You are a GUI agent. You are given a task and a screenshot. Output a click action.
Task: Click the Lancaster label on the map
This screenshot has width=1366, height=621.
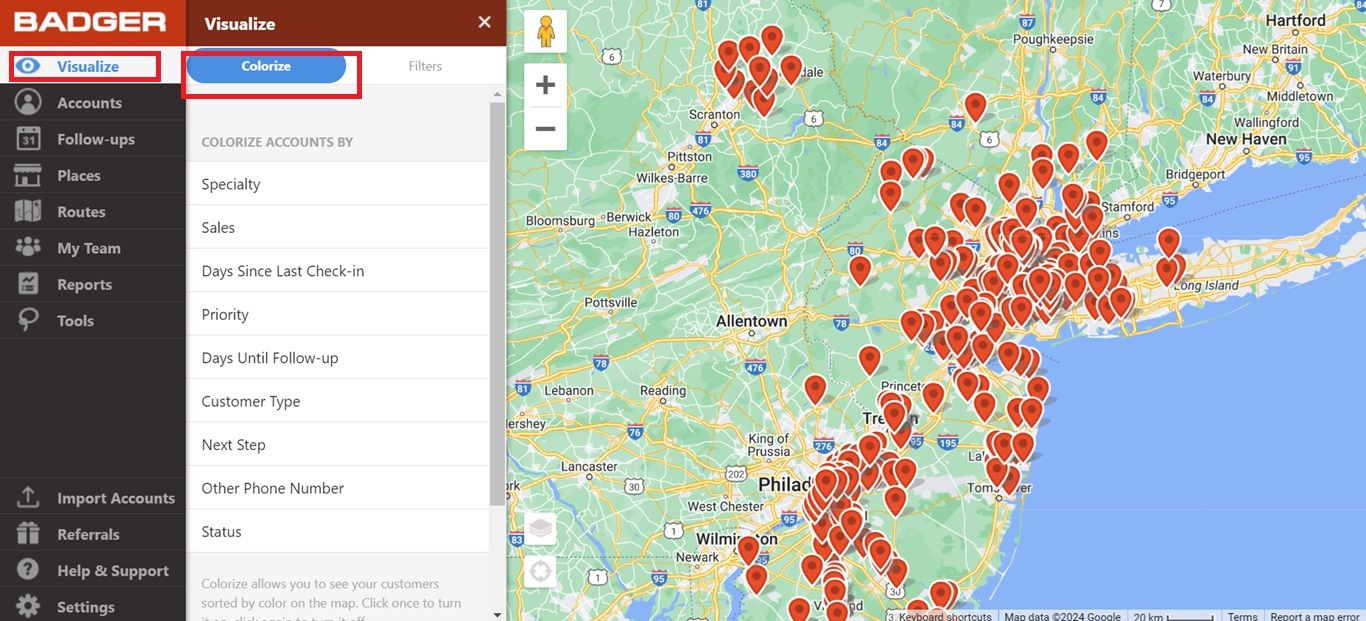click(589, 466)
